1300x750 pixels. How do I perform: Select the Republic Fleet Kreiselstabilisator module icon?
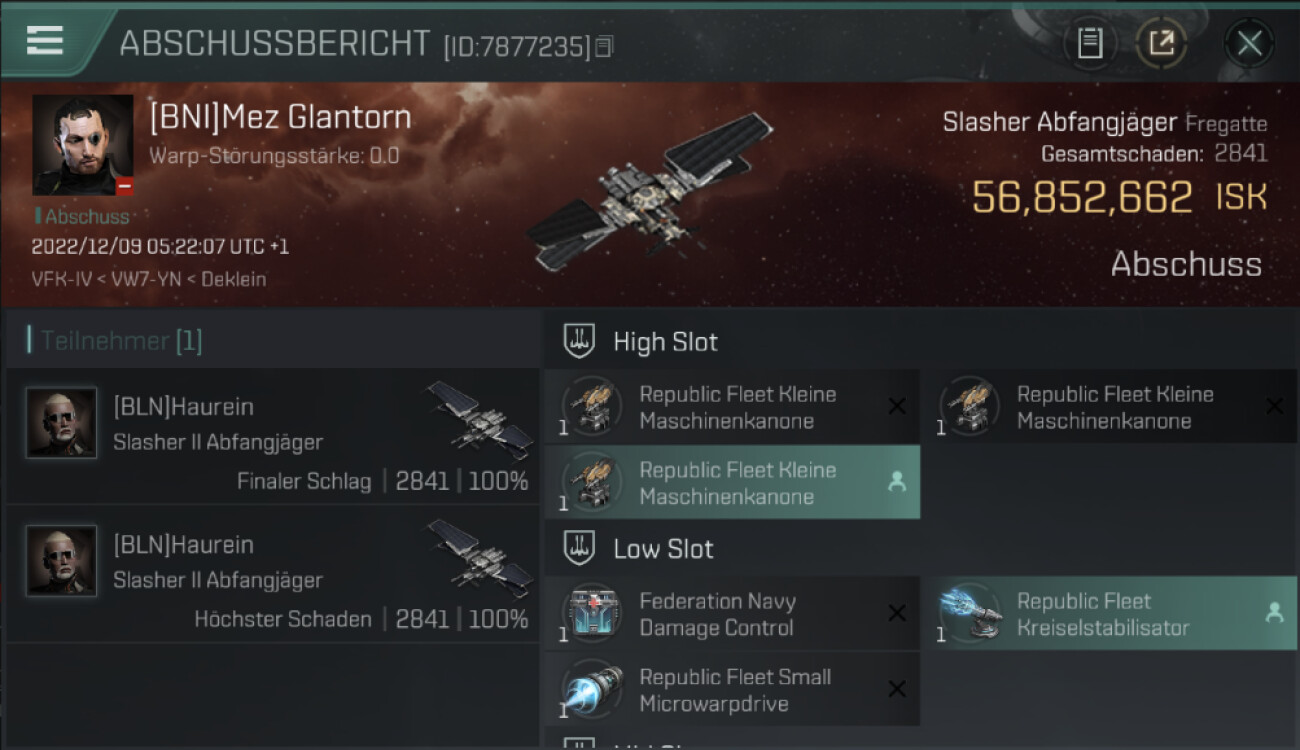[x=970, y=614]
